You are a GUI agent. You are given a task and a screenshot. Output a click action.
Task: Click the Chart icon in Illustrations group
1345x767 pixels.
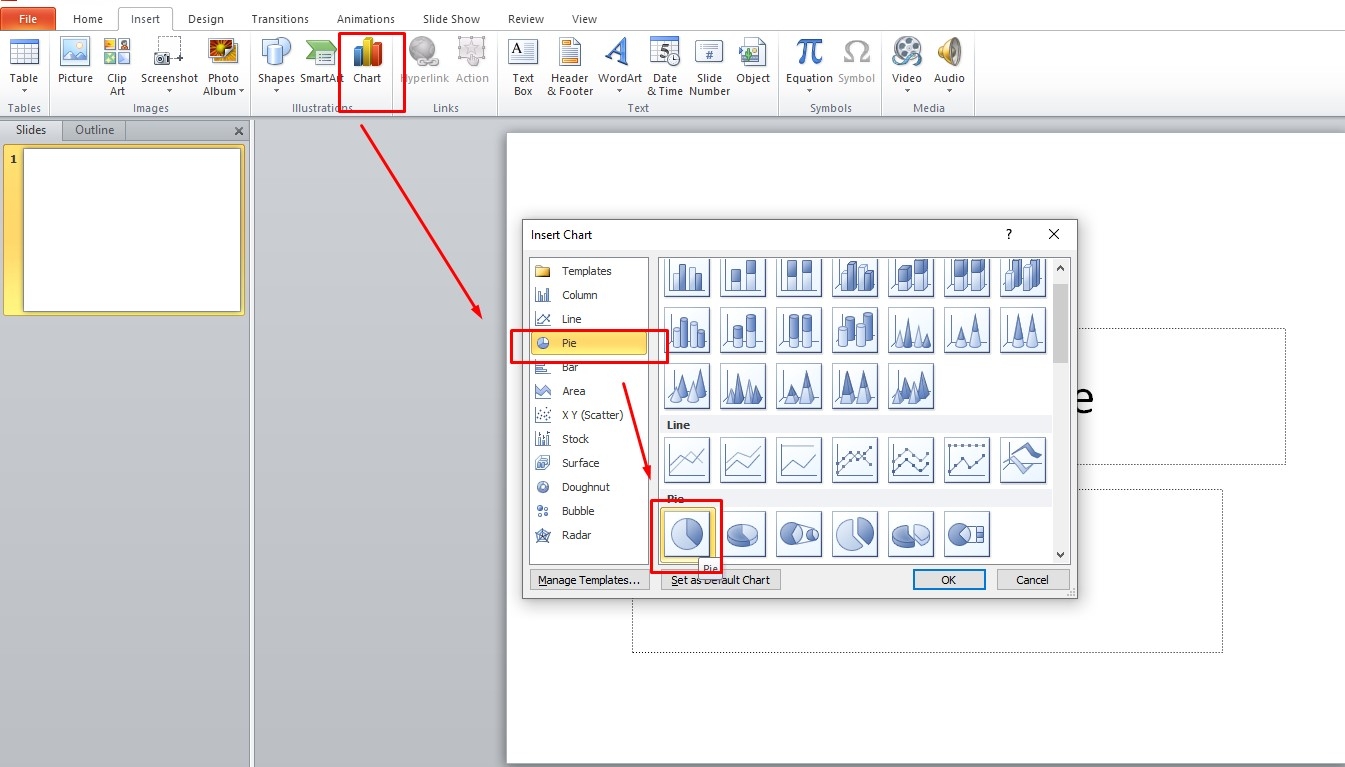[367, 52]
